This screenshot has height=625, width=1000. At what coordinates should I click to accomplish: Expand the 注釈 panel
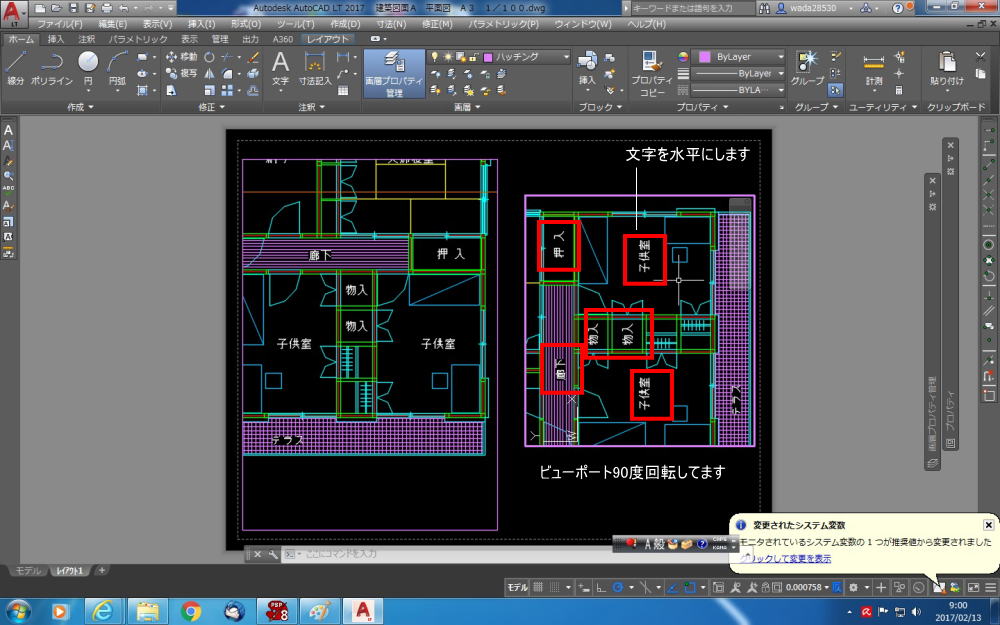[311, 107]
